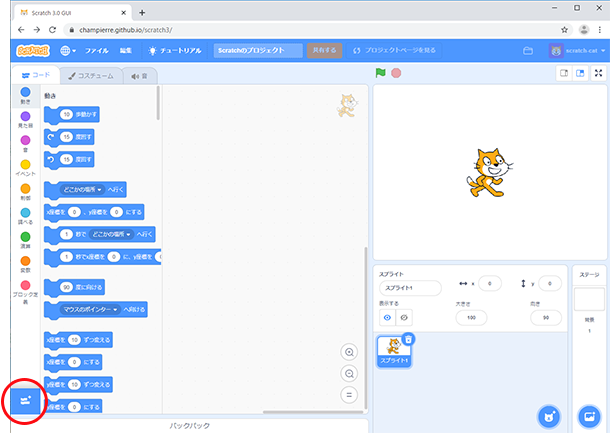Open the globe language menu

coord(68,51)
